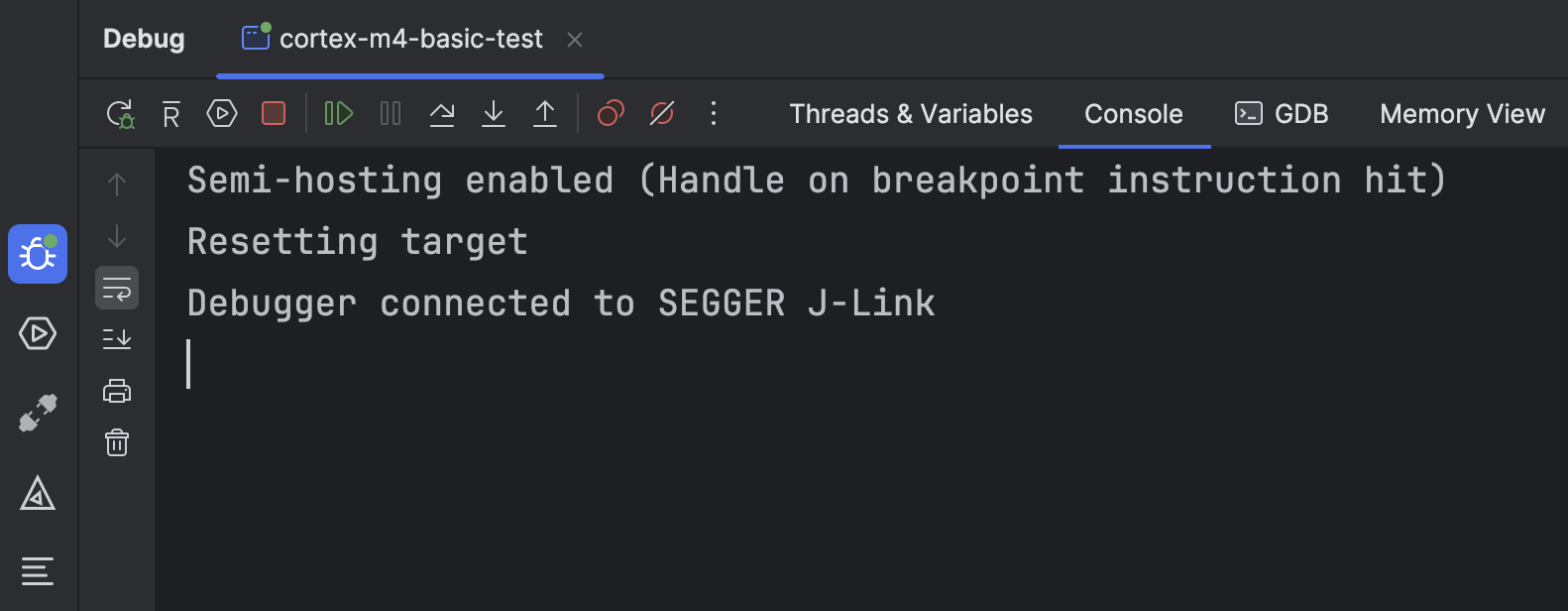Viewport: 1568px width, 611px height.
Task: Step into the function call
Action: pos(493,113)
